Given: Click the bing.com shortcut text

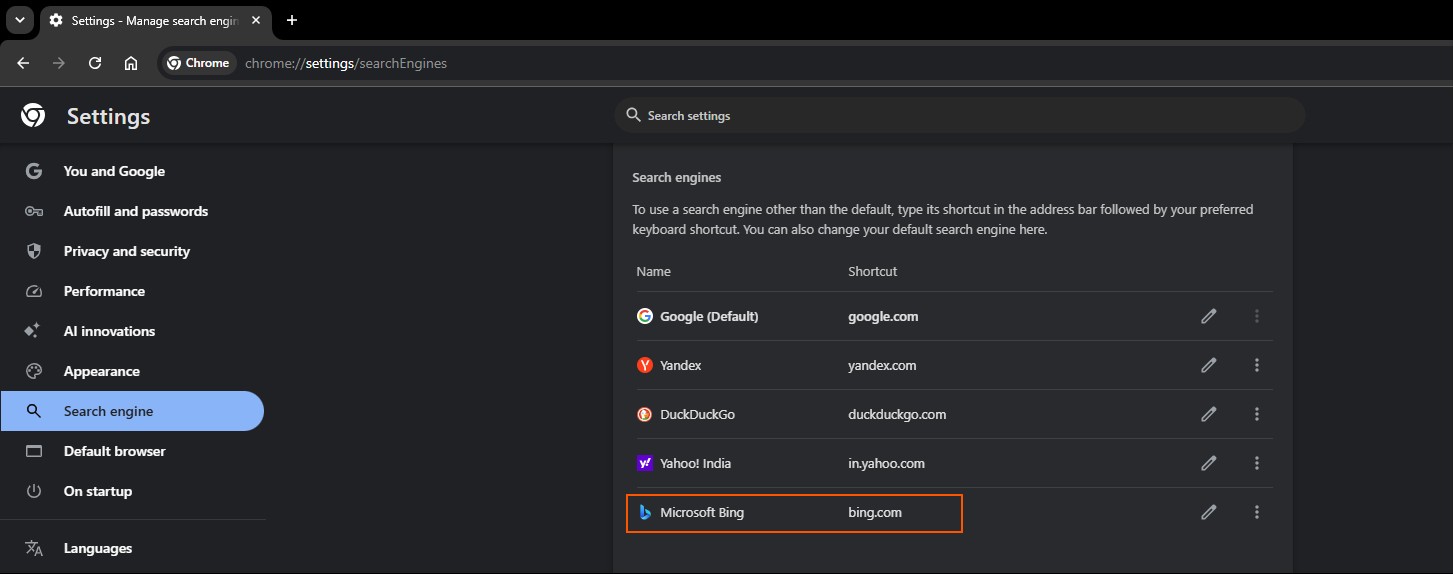Looking at the screenshot, I should pos(875,512).
